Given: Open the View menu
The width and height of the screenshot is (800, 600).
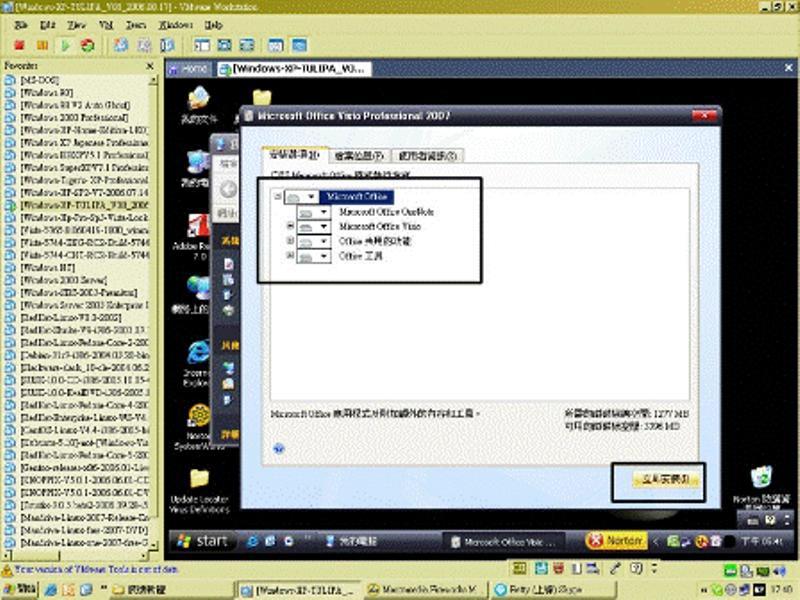Looking at the screenshot, I should [77, 24].
